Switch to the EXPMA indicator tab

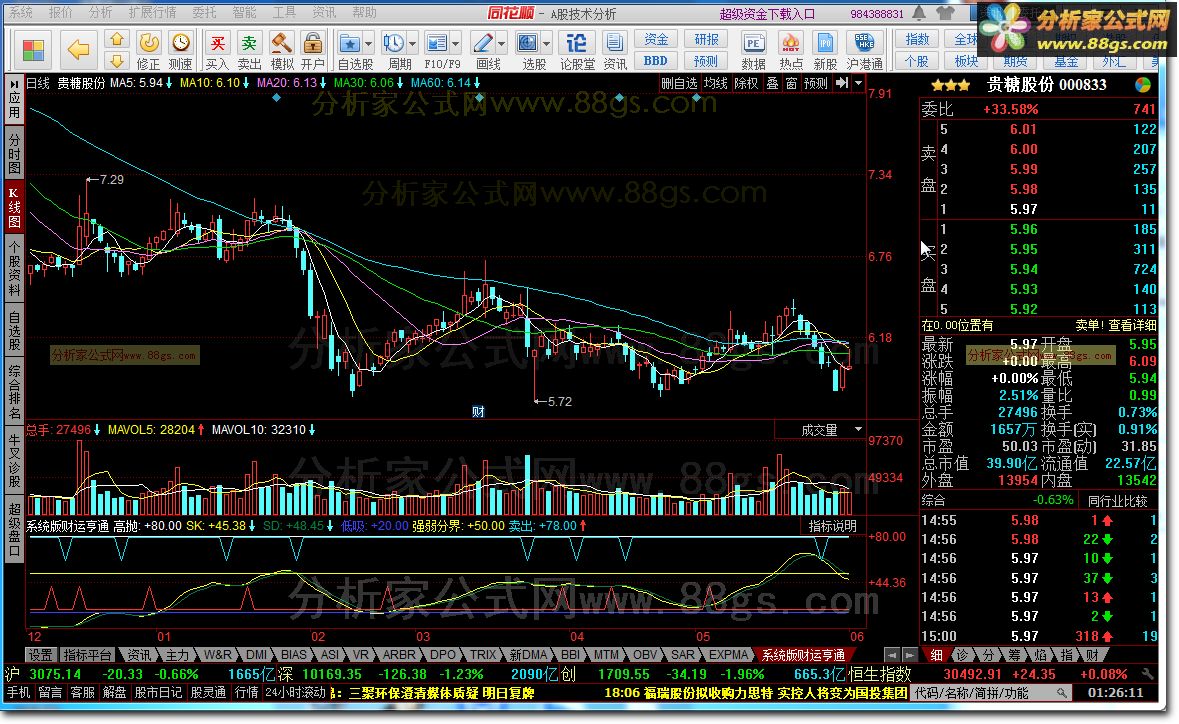[729, 655]
